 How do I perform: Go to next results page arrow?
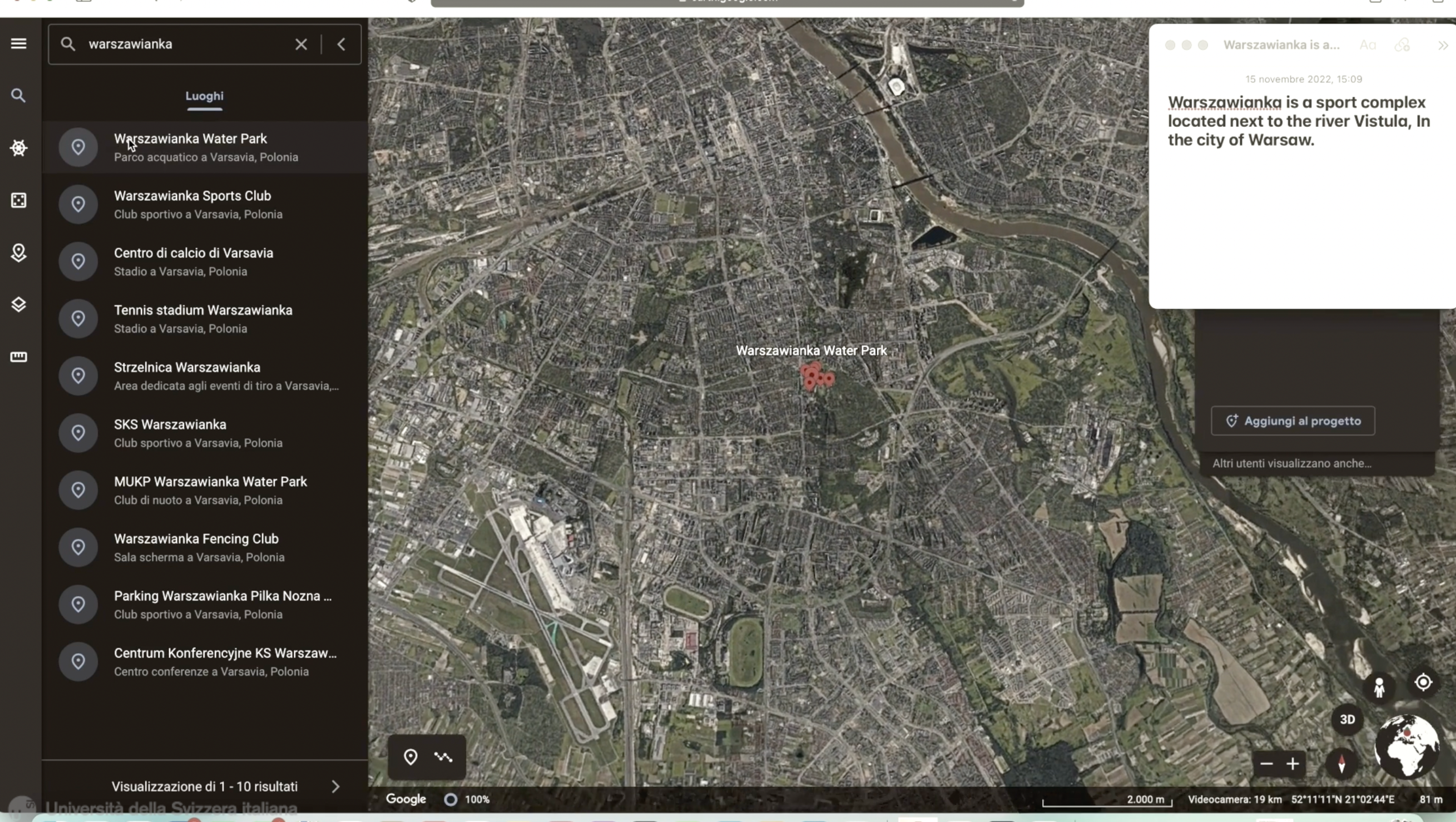coord(336,786)
